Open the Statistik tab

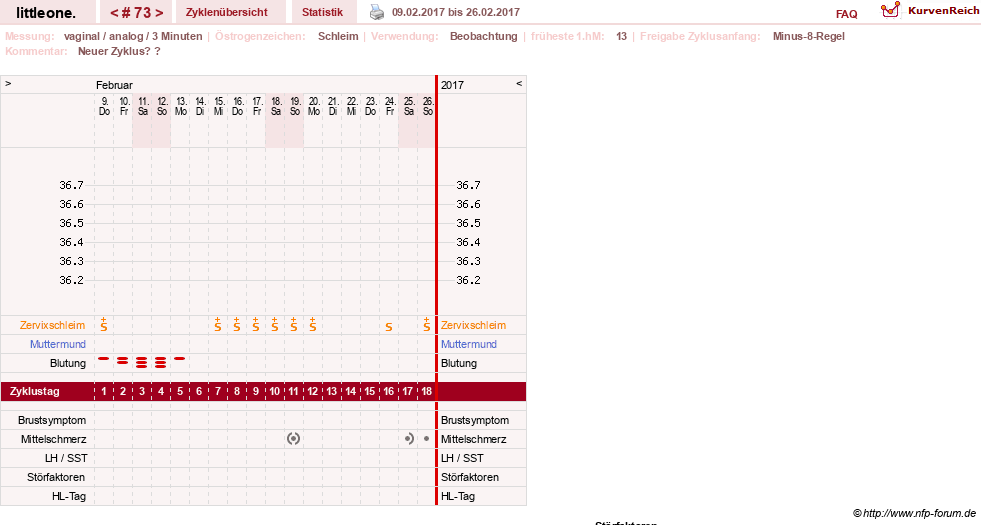pyautogui.click(x=322, y=13)
